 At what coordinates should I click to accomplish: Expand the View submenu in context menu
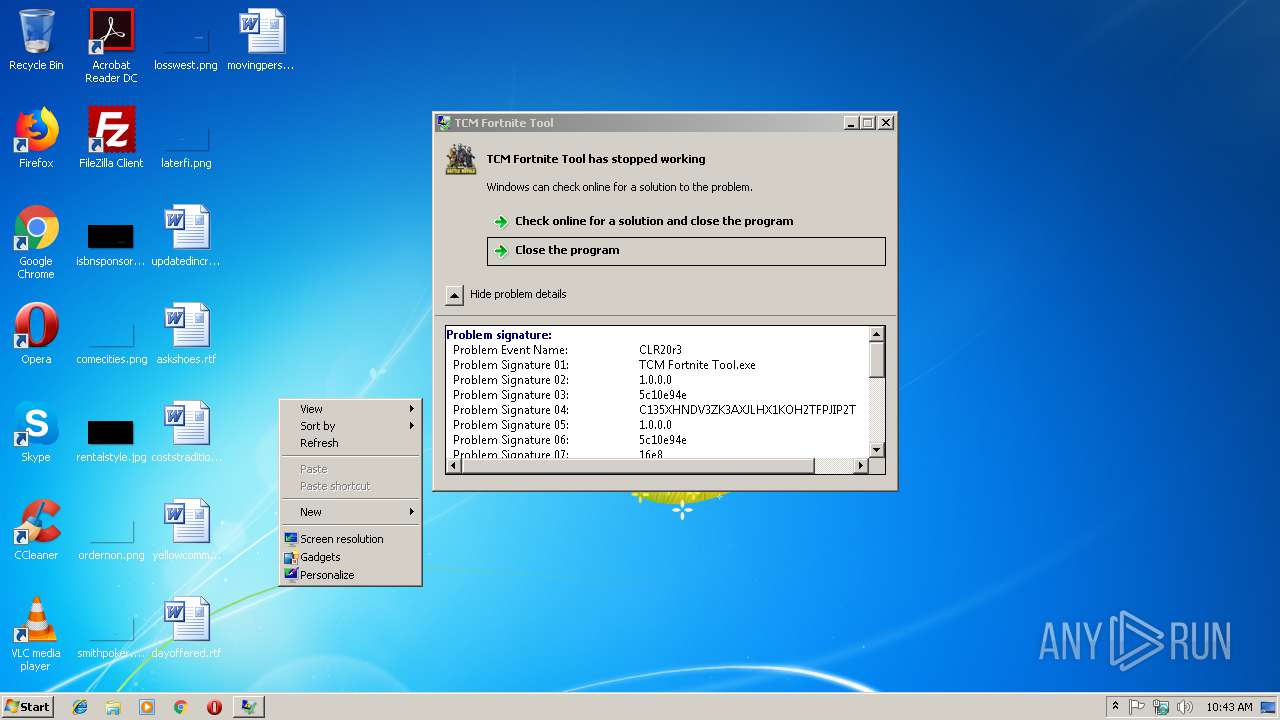[350, 409]
